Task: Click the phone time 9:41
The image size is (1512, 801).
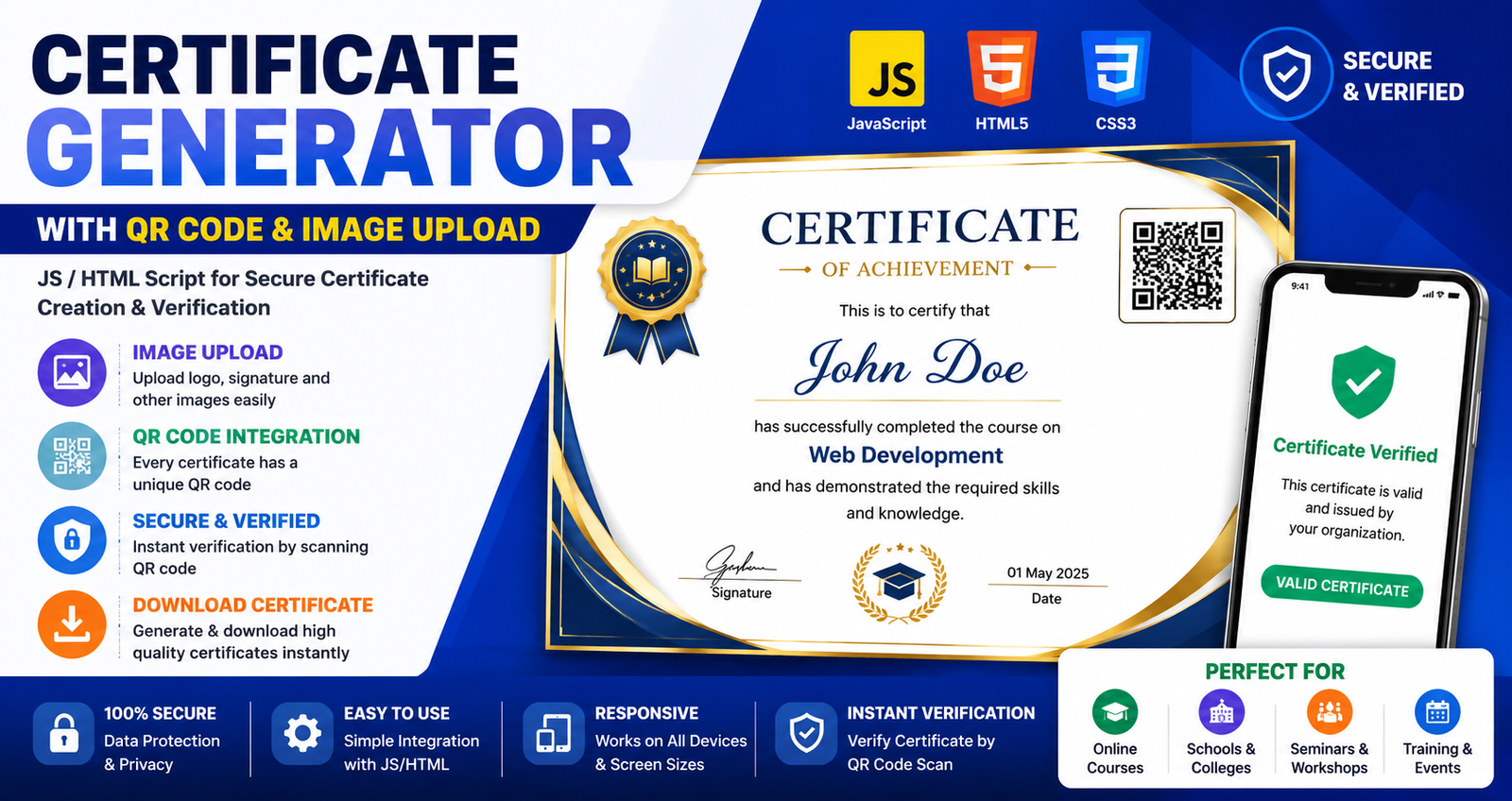Action: (1300, 286)
